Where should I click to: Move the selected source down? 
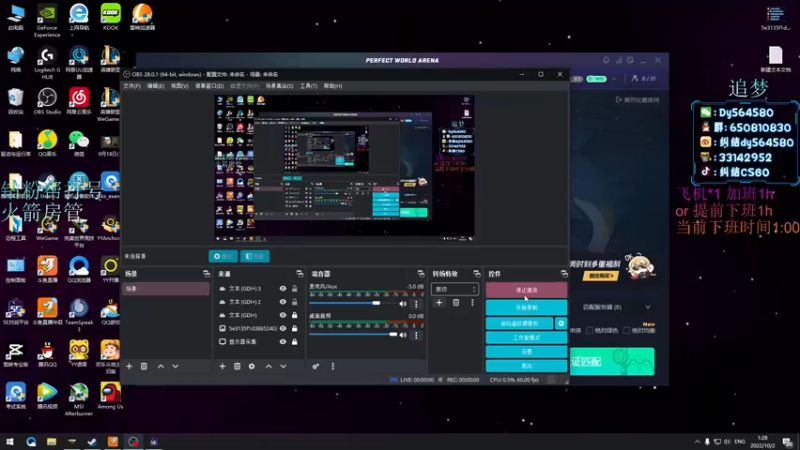(x=283, y=366)
